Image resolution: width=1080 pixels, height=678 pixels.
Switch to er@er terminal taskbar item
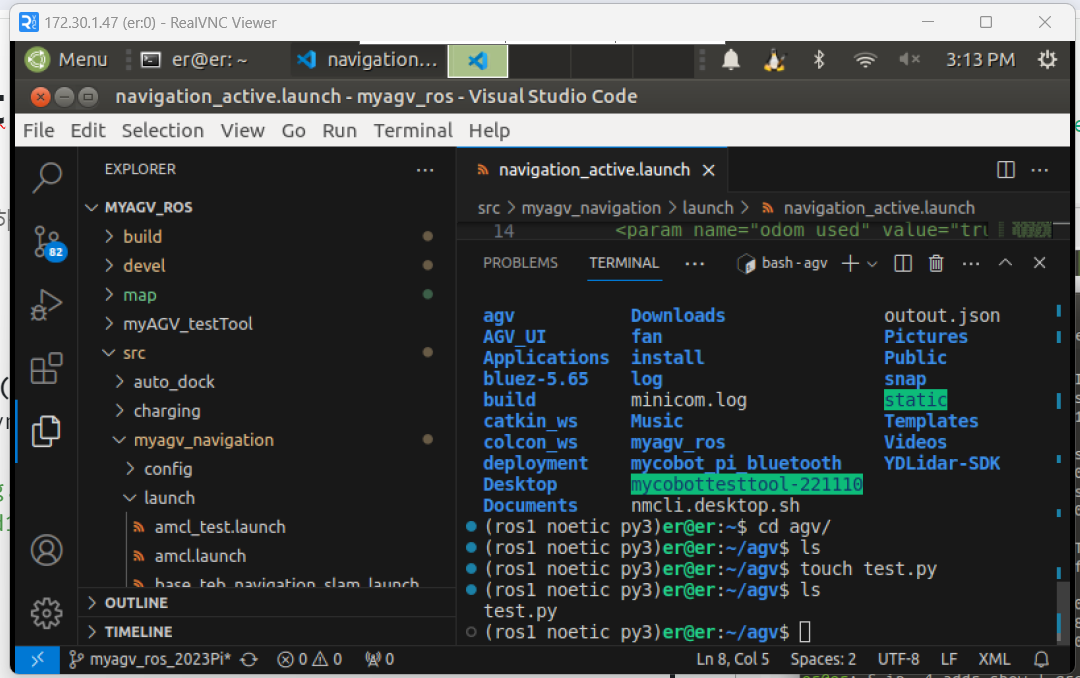tap(194, 60)
